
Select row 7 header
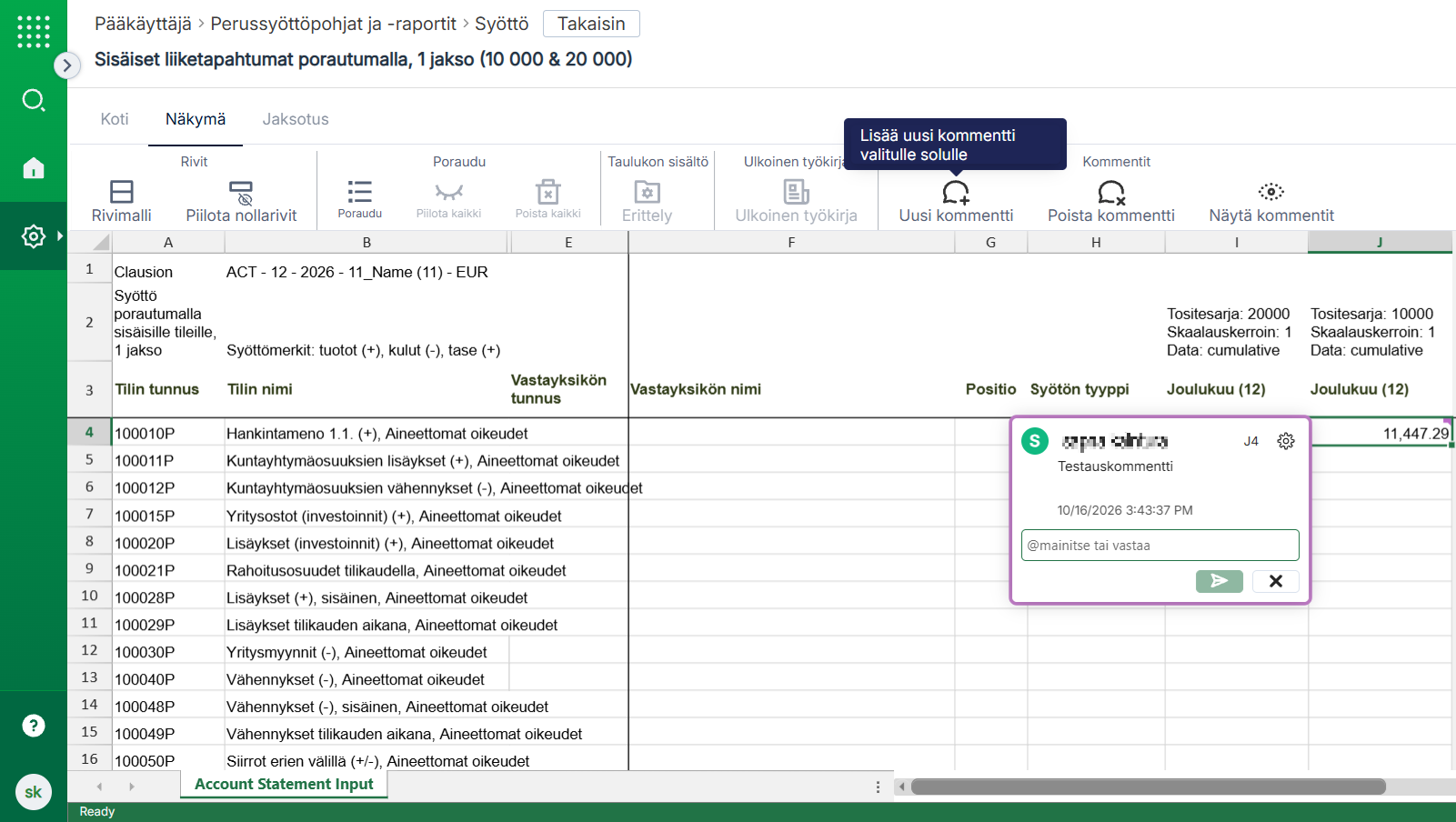pyautogui.click(x=89, y=515)
